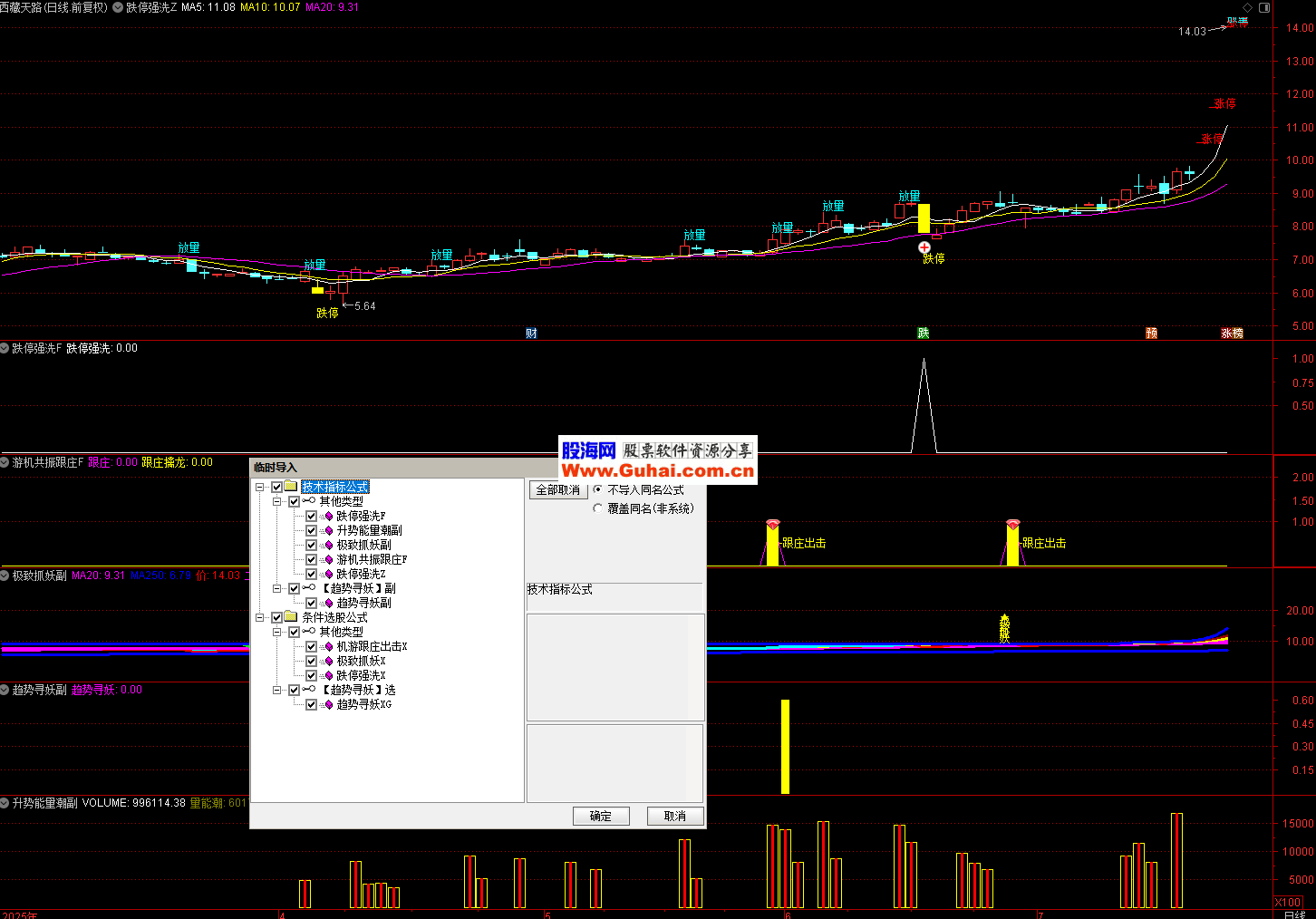Click the yellow folder icon for 技术指标公式
This screenshot has height=919, width=1316.
(x=291, y=487)
